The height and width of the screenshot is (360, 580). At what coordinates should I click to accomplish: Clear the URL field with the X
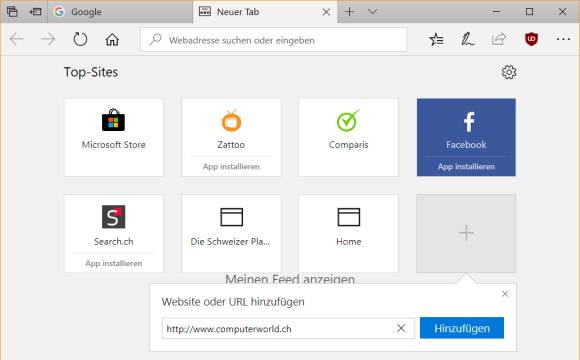[x=401, y=328]
